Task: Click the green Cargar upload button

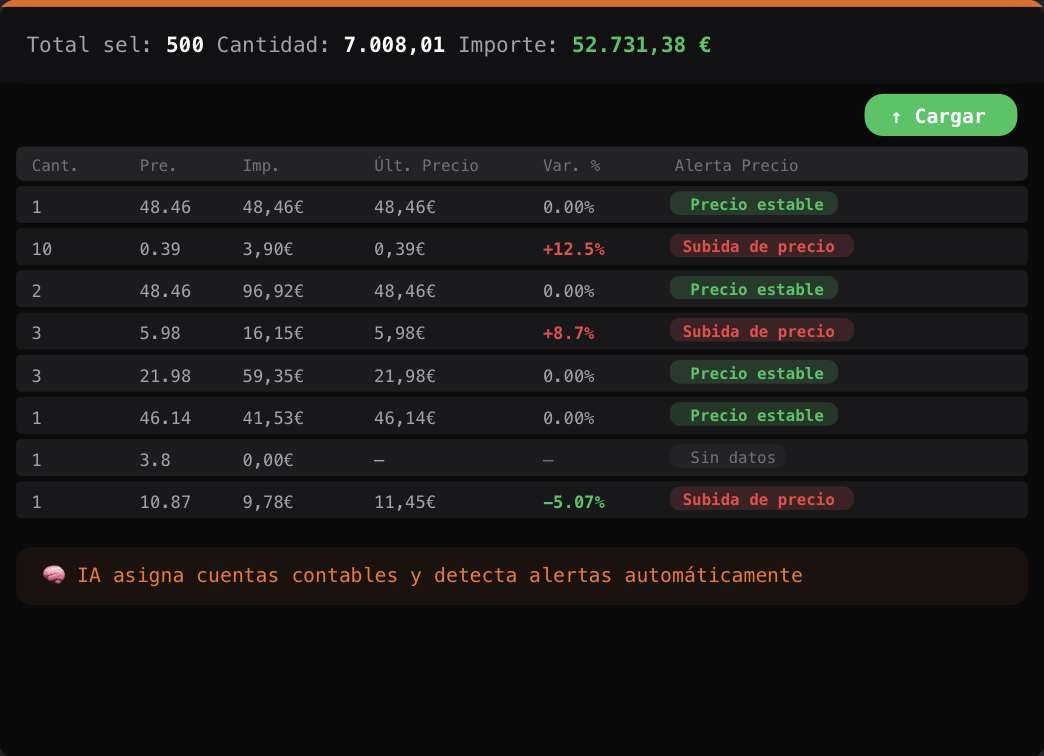Action: click(x=940, y=115)
